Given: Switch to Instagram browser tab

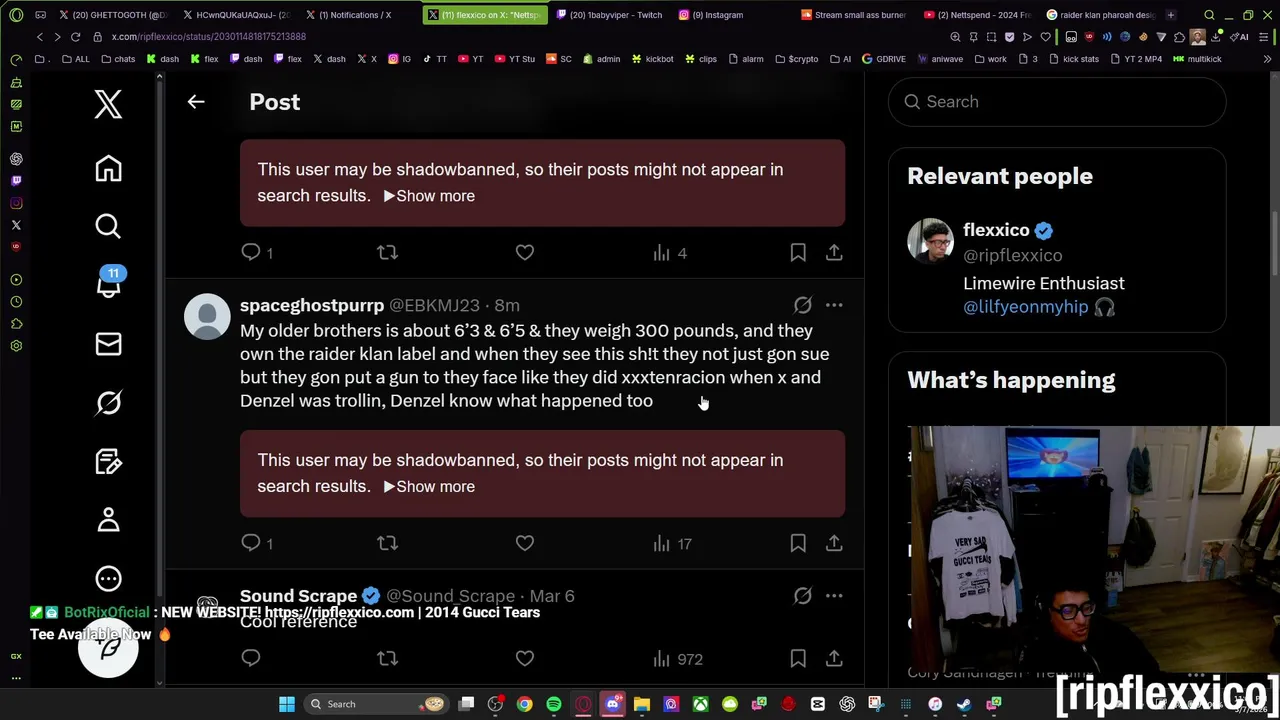Looking at the screenshot, I should 717,15.
